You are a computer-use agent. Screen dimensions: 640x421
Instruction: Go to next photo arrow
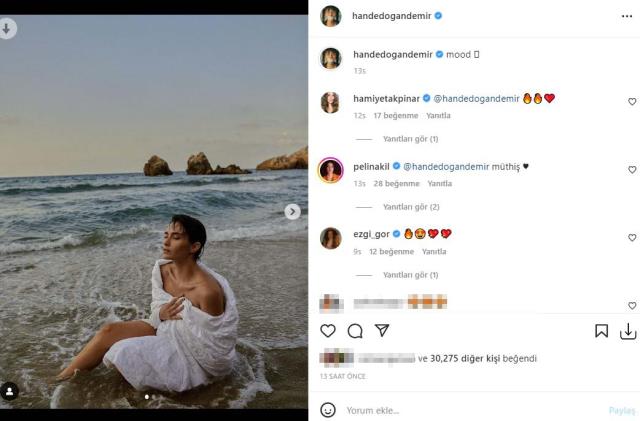pos(292,212)
